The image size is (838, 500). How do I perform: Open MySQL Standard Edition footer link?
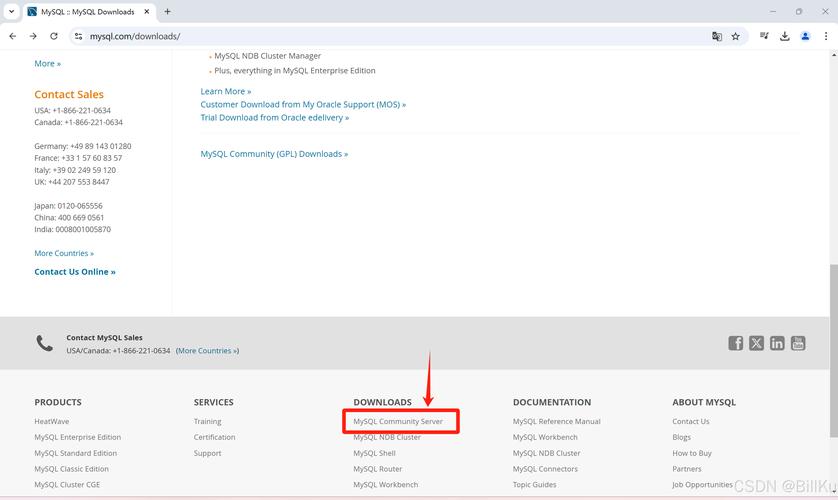(x=75, y=453)
